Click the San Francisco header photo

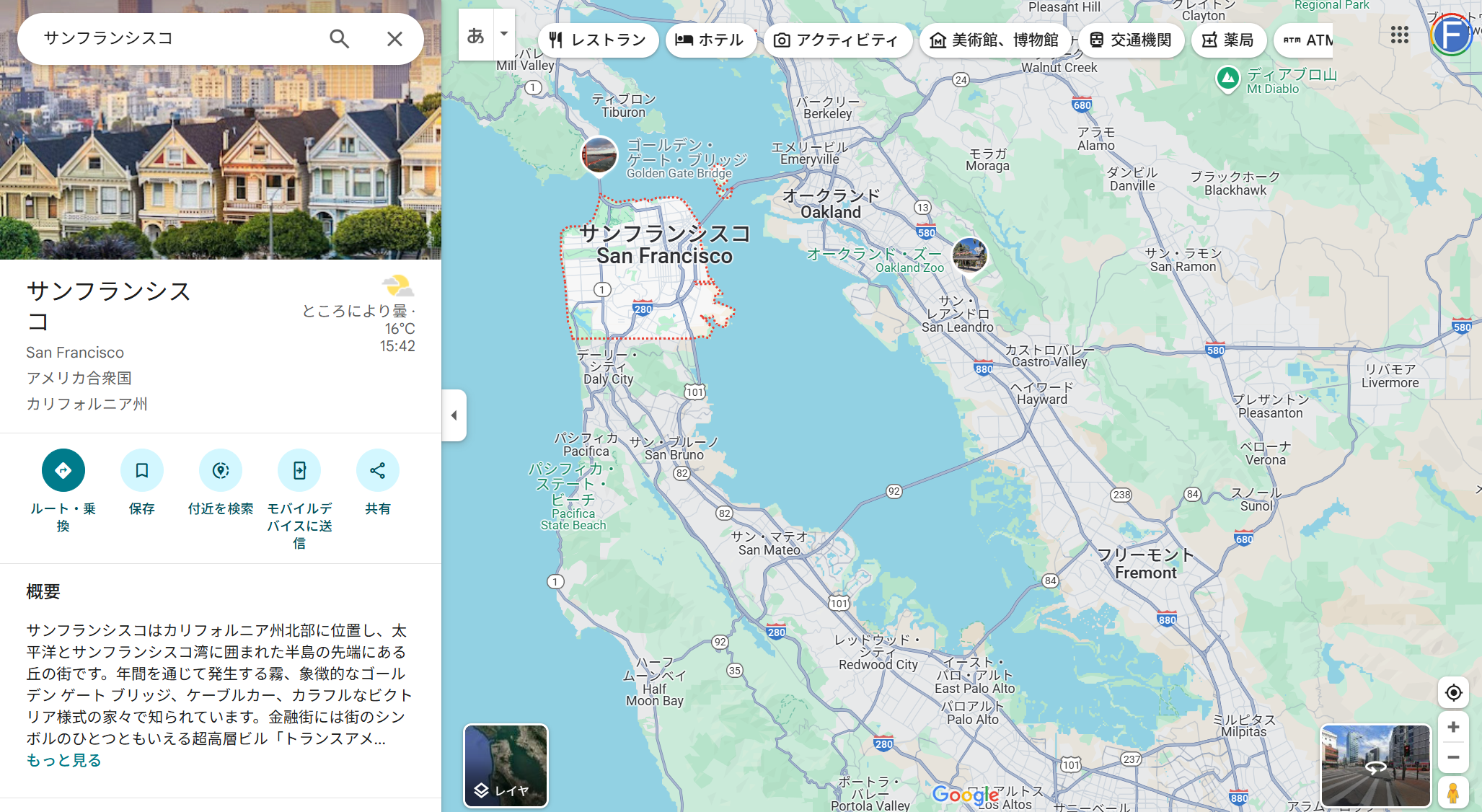221,162
